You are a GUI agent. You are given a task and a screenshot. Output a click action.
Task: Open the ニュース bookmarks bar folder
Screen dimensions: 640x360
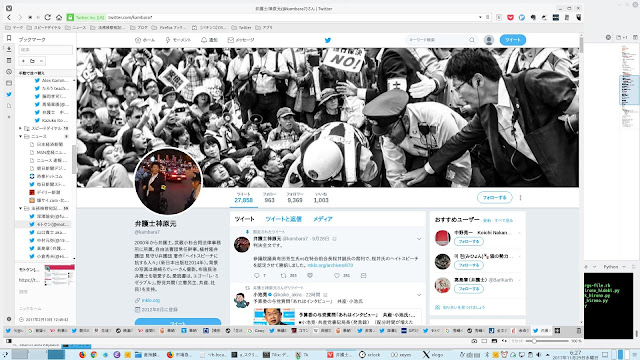click(76, 28)
